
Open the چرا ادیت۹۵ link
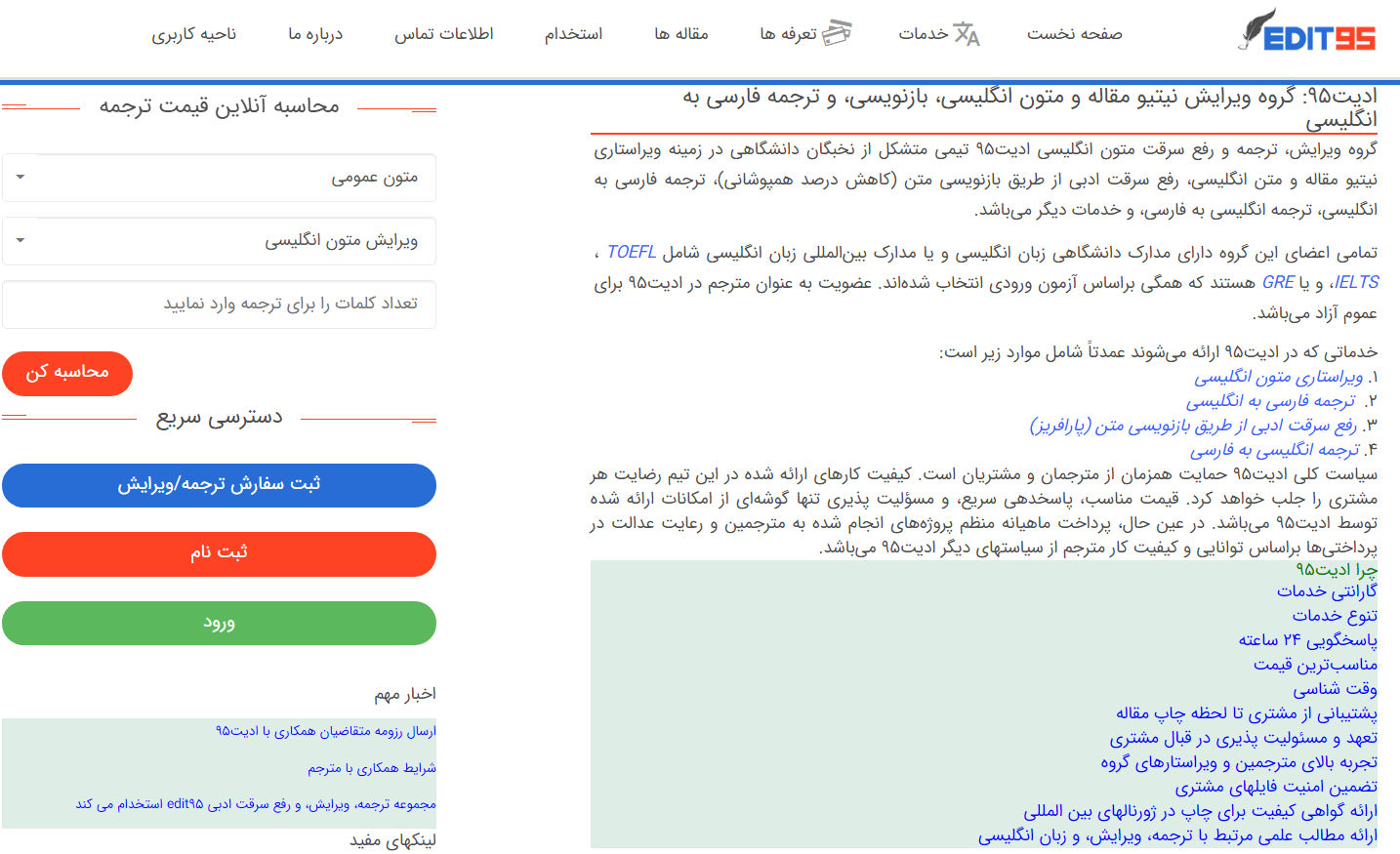tap(1337, 569)
